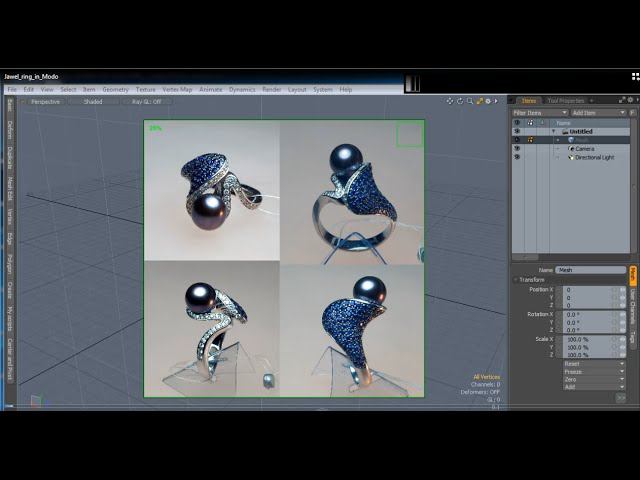The width and height of the screenshot is (640, 480).
Task: Hide the Camera item with its eye
Action: pyautogui.click(x=517, y=149)
